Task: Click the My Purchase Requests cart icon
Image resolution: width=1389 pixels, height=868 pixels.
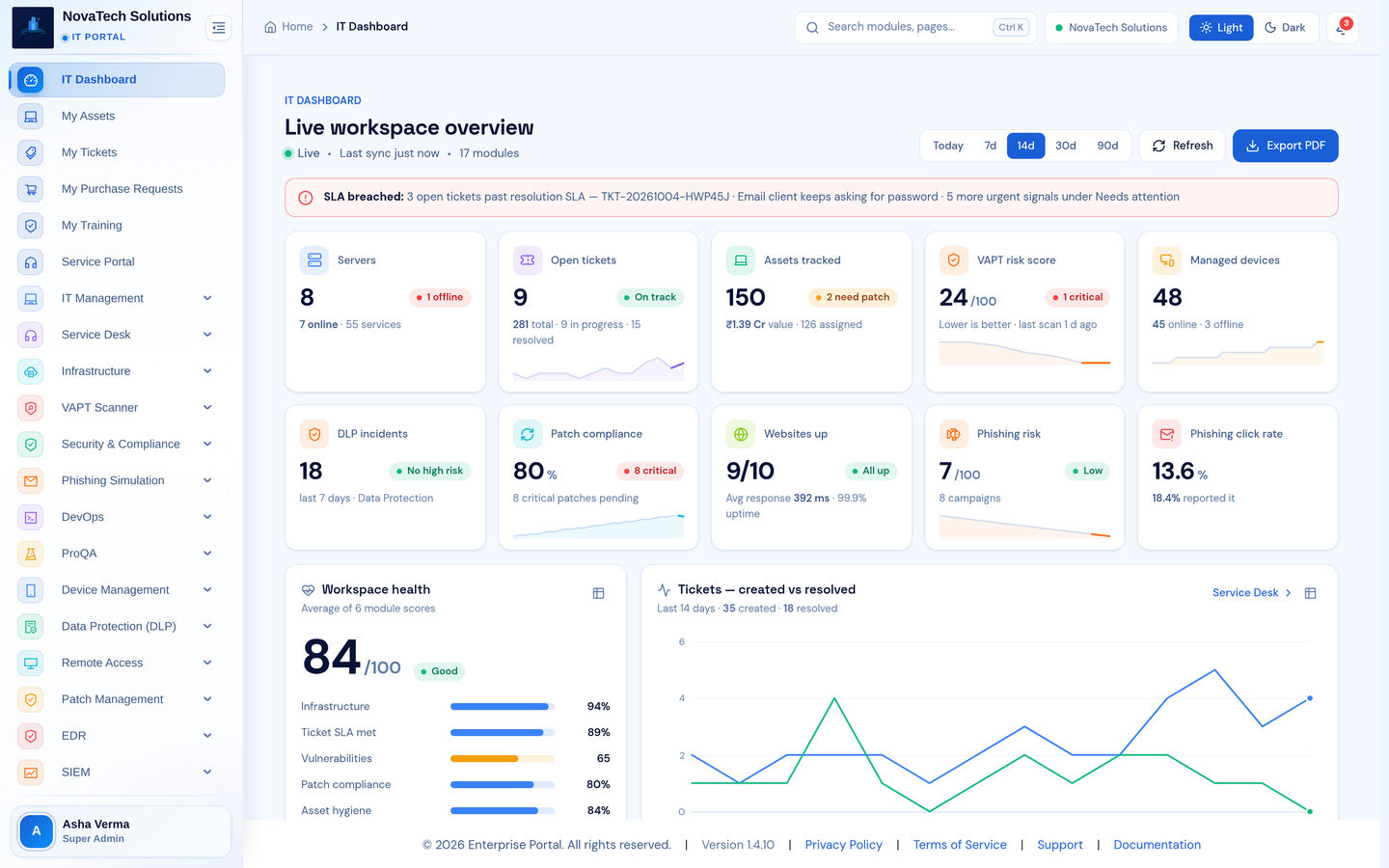Action: click(31, 189)
